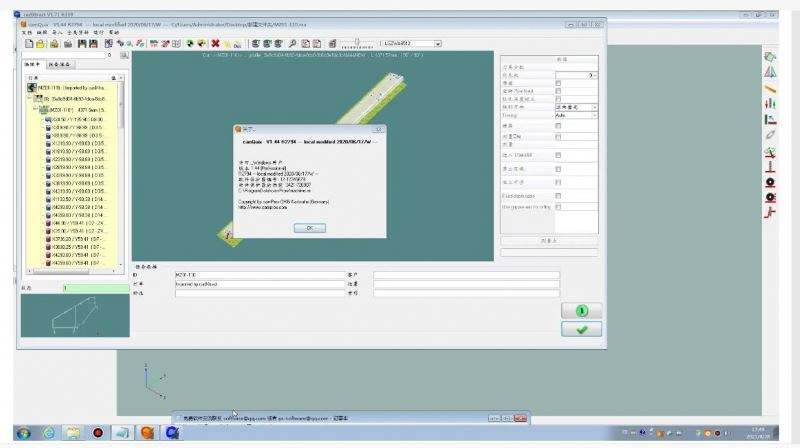This screenshot has height=448, width=800.
Task: Collapse the third-level M201 tree node
Action: (36, 109)
